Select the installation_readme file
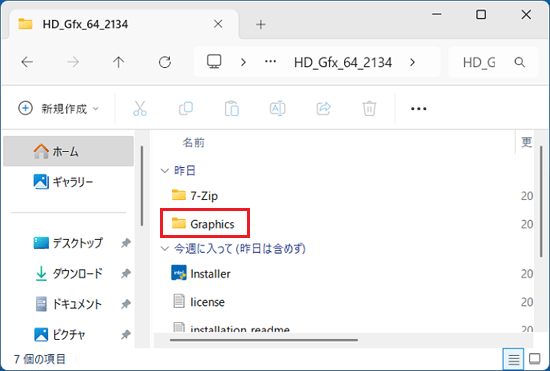This screenshot has height=371, width=550. coord(232,328)
